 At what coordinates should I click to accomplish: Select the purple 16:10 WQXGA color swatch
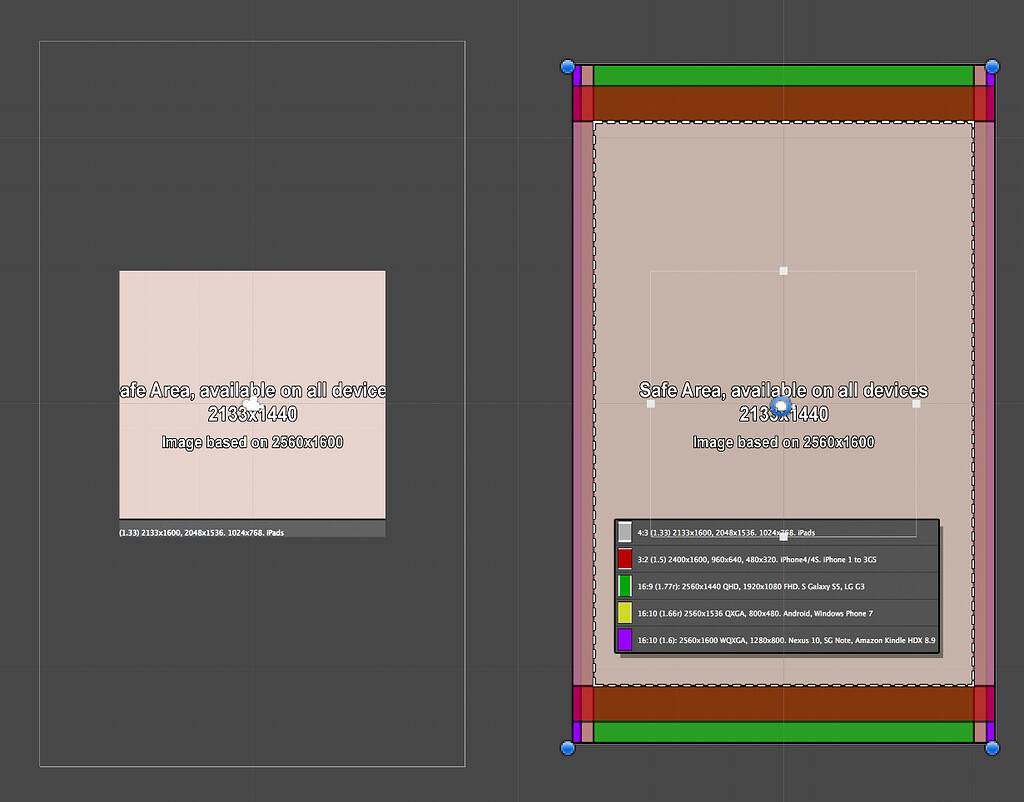point(625,640)
